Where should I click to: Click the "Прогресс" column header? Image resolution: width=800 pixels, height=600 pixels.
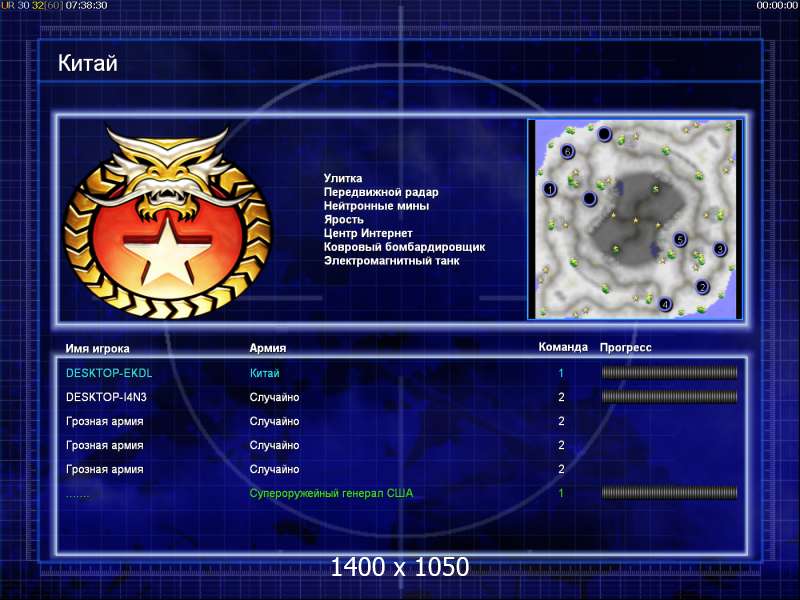point(626,347)
